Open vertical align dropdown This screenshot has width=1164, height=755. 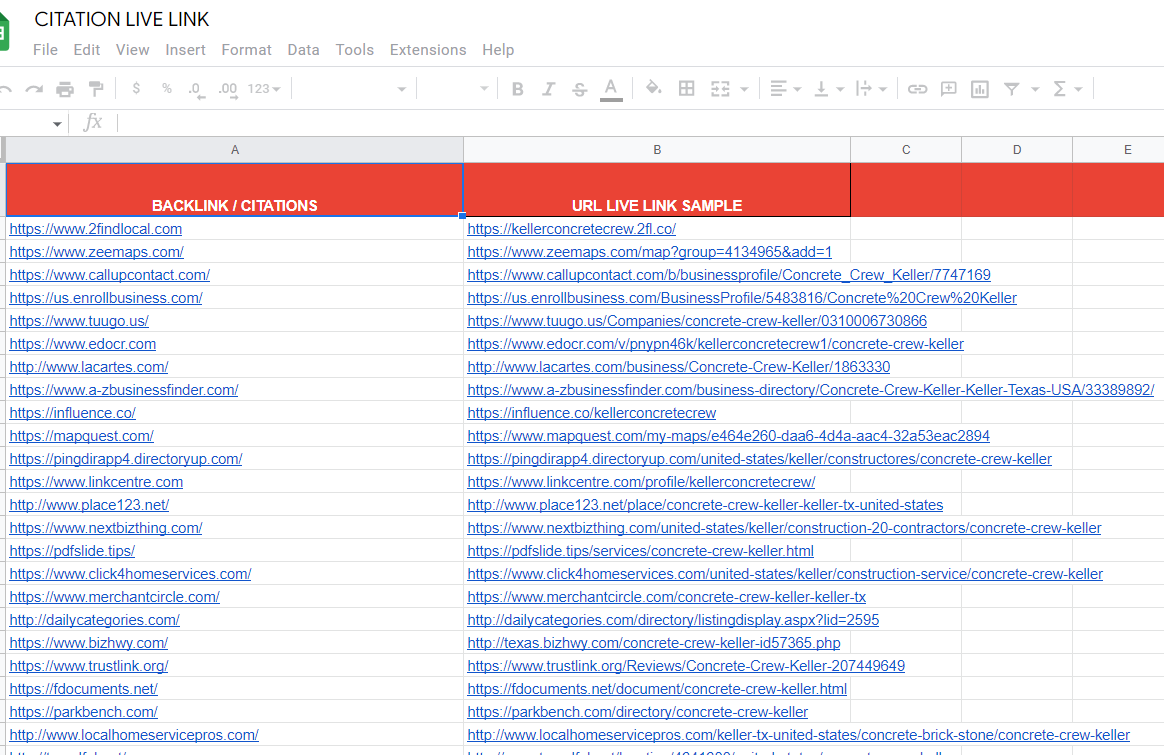[x=829, y=89]
